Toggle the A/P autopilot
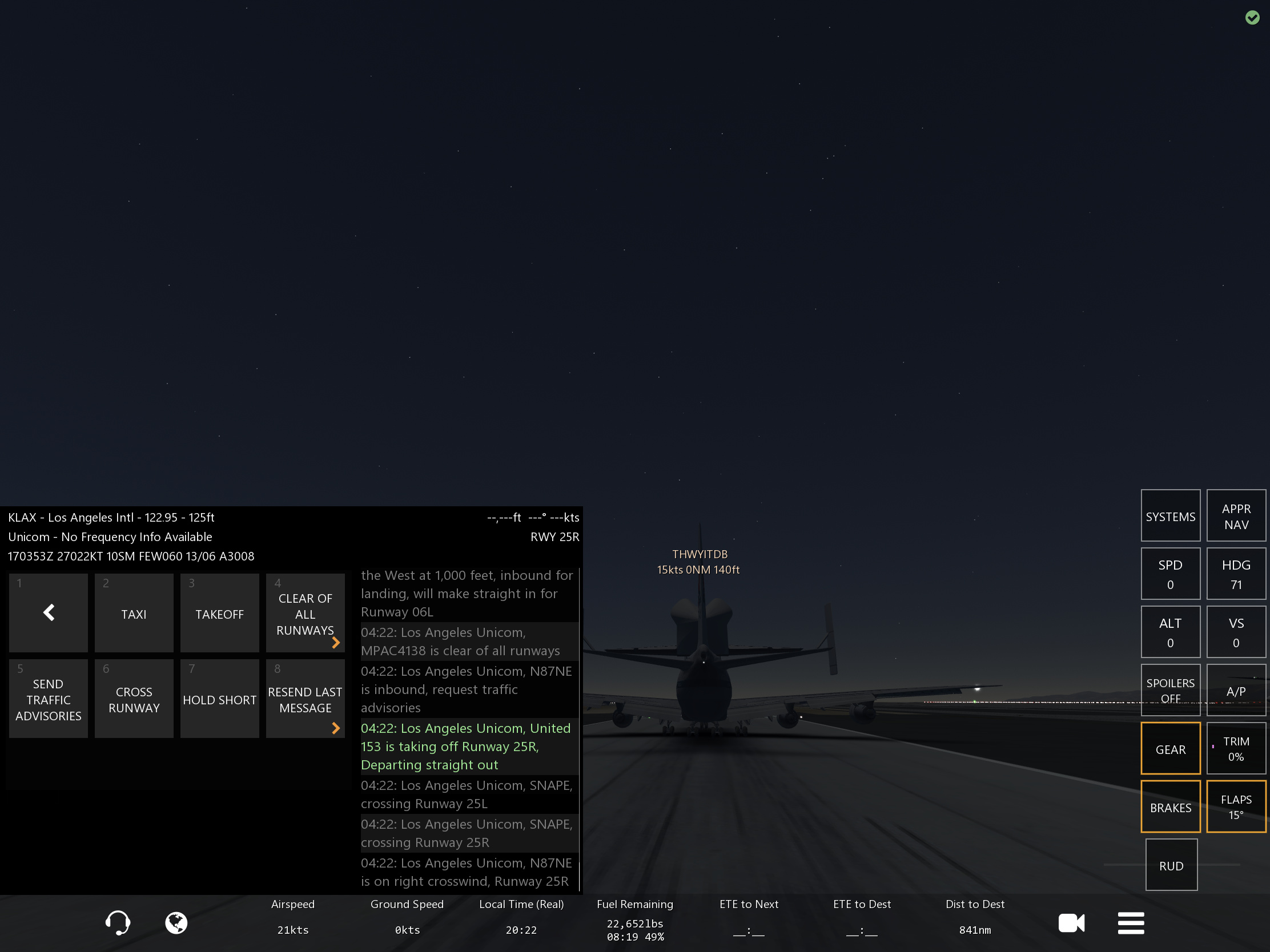Image resolution: width=1270 pixels, height=952 pixels. point(1236,691)
